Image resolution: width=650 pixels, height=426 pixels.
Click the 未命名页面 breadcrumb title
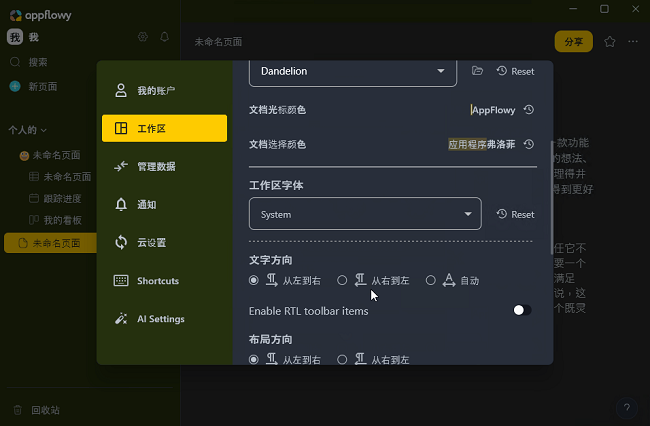[218, 42]
